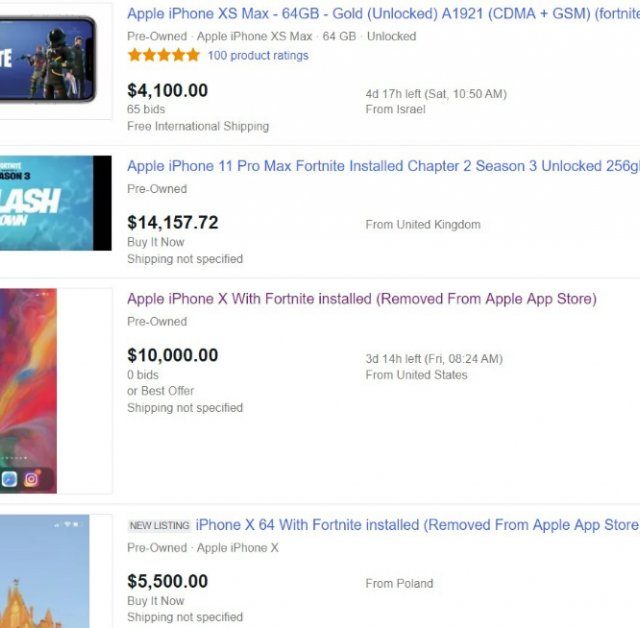Image resolution: width=640 pixels, height=628 pixels.
Task: Click the Fortnite characters phone thumbnail
Action: (x=48, y=60)
